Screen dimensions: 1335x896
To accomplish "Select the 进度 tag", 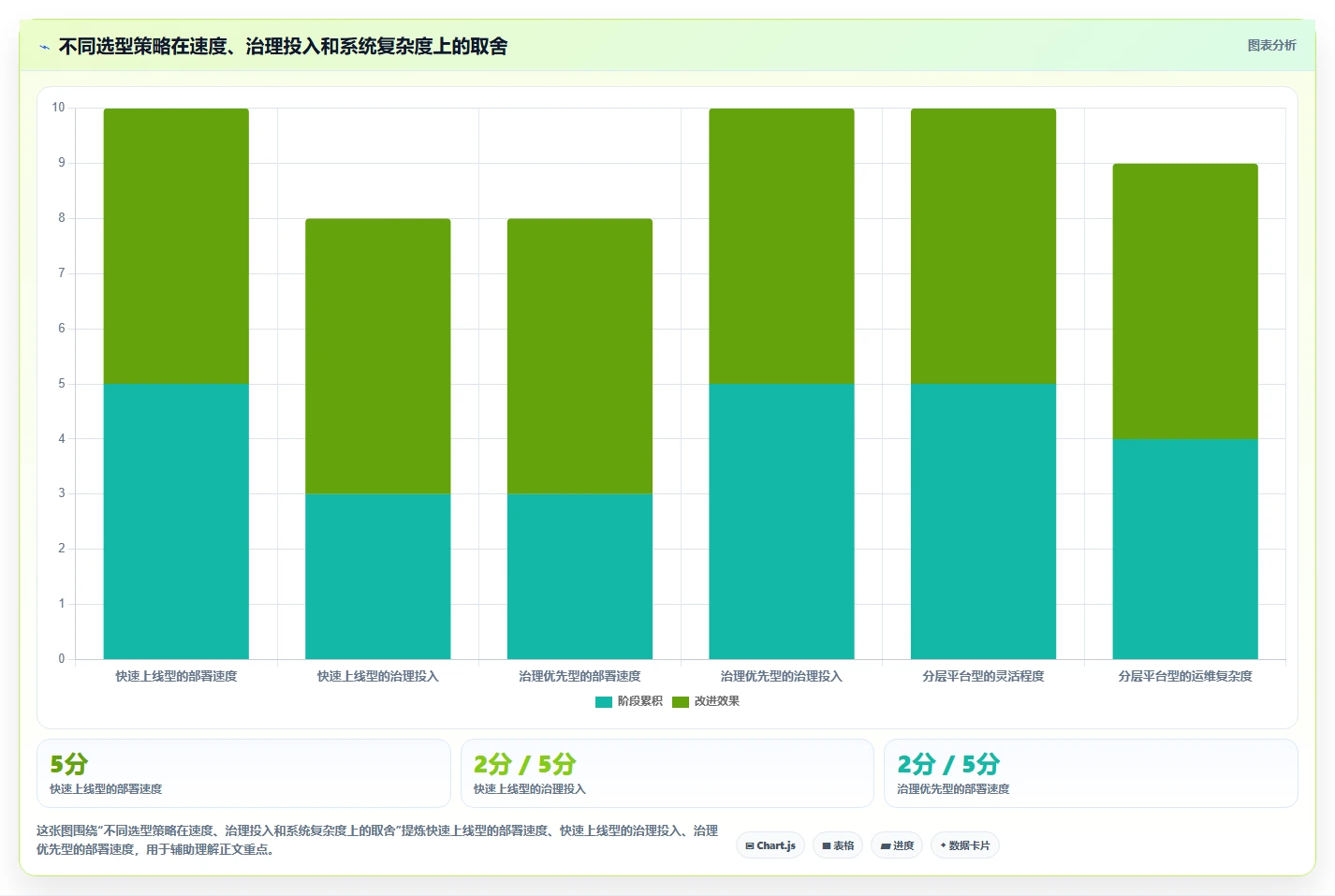I will pyautogui.click(x=897, y=845).
